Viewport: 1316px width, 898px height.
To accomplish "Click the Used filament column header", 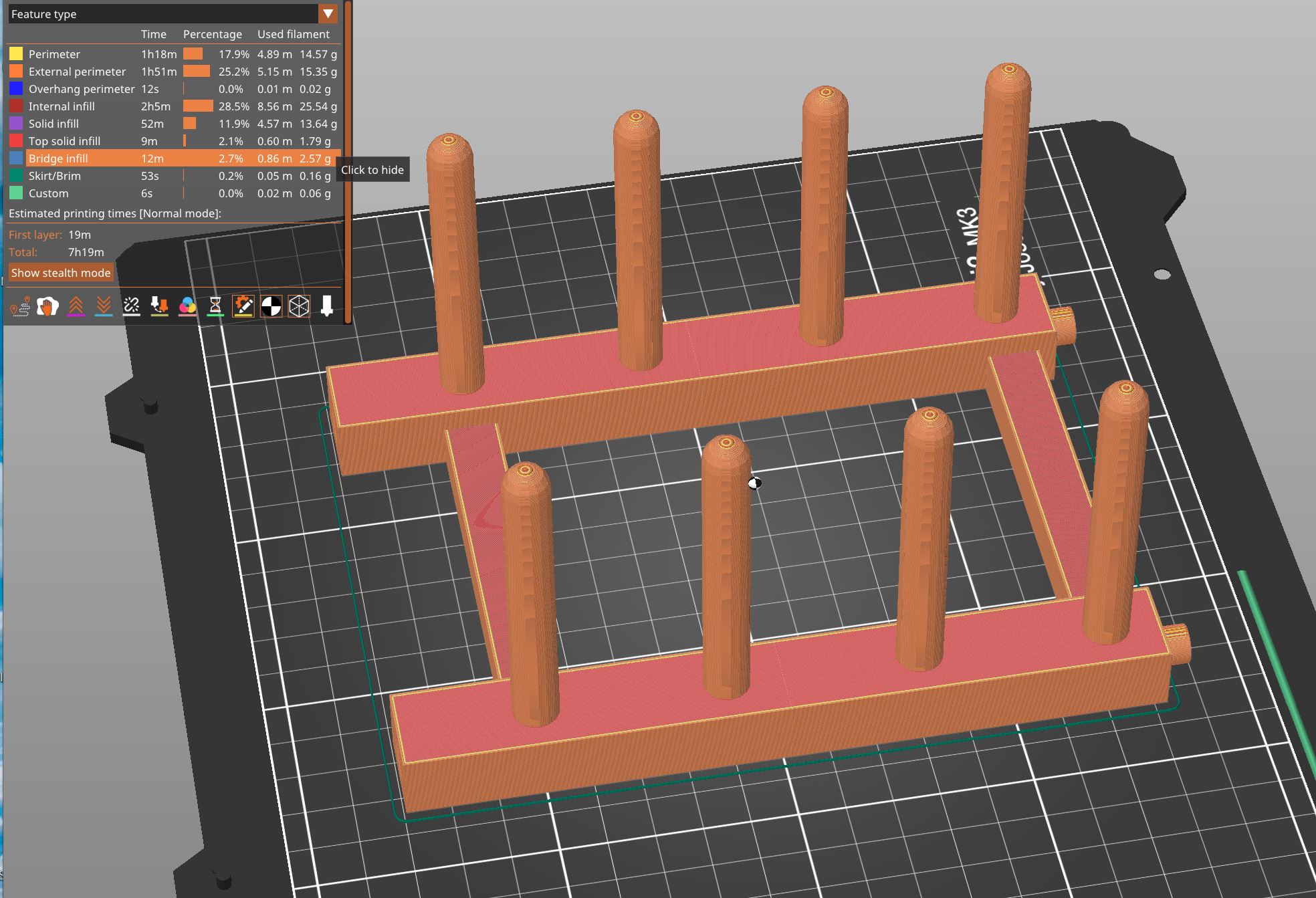I will click(294, 34).
